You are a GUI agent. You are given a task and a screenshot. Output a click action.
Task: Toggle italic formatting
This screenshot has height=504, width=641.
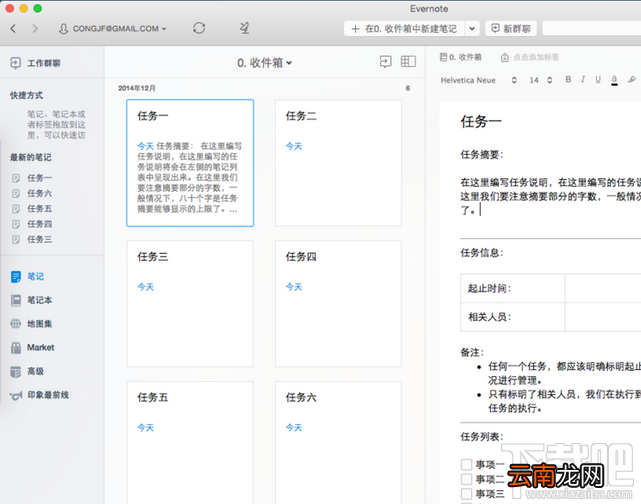point(583,79)
